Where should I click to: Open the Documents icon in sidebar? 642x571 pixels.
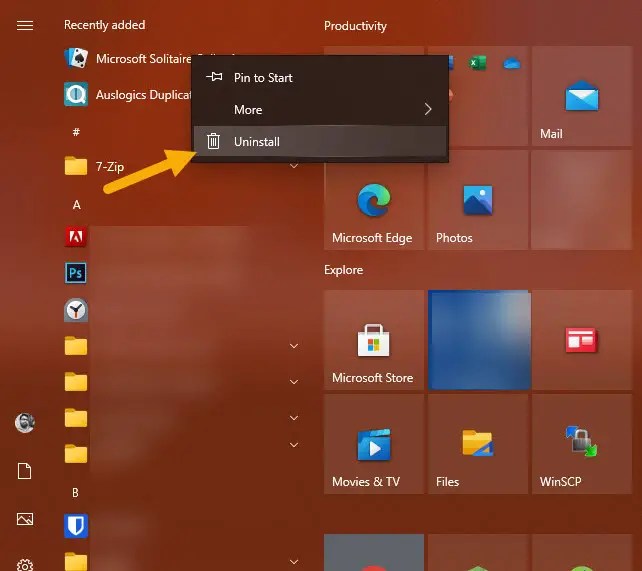click(25, 471)
